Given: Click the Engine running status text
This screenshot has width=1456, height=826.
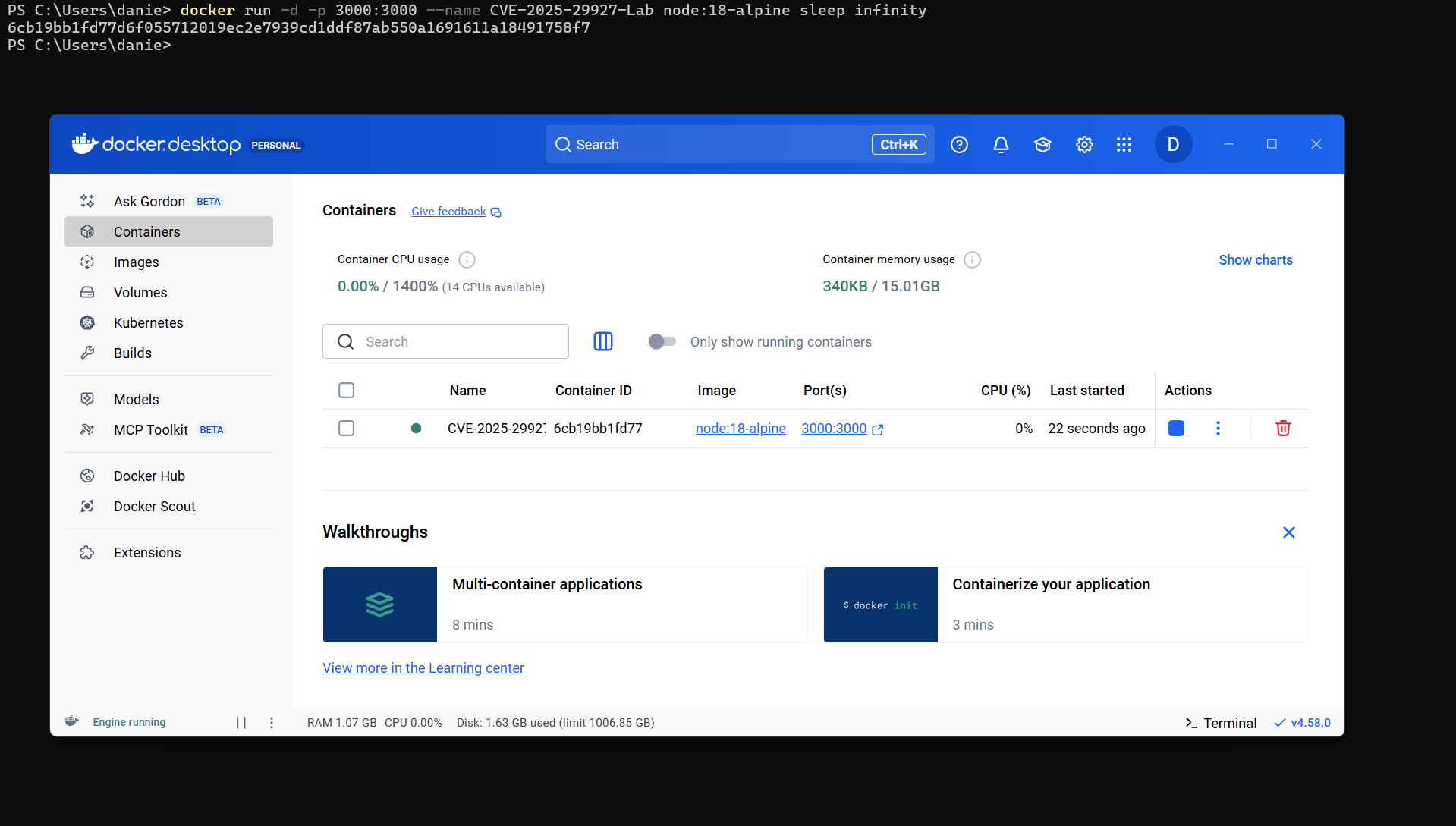Looking at the screenshot, I should (129, 722).
